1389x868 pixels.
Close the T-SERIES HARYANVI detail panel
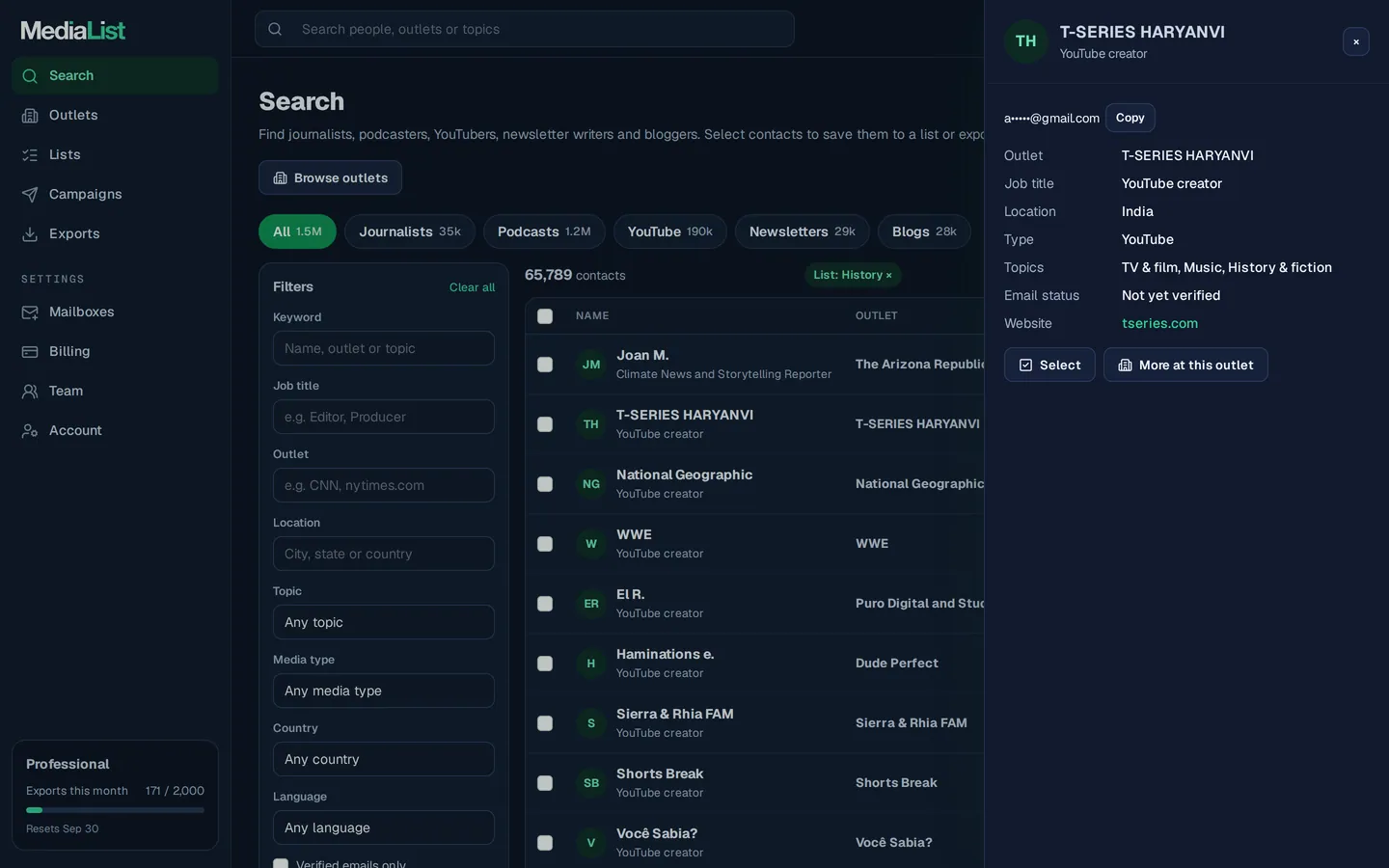pos(1356,41)
